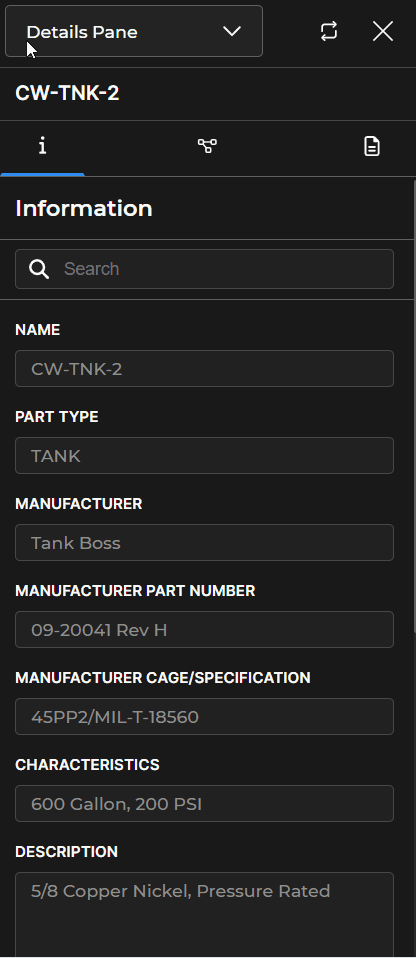Click the Information section heading
This screenshot has width=416, height=958.
click(84, 208)
